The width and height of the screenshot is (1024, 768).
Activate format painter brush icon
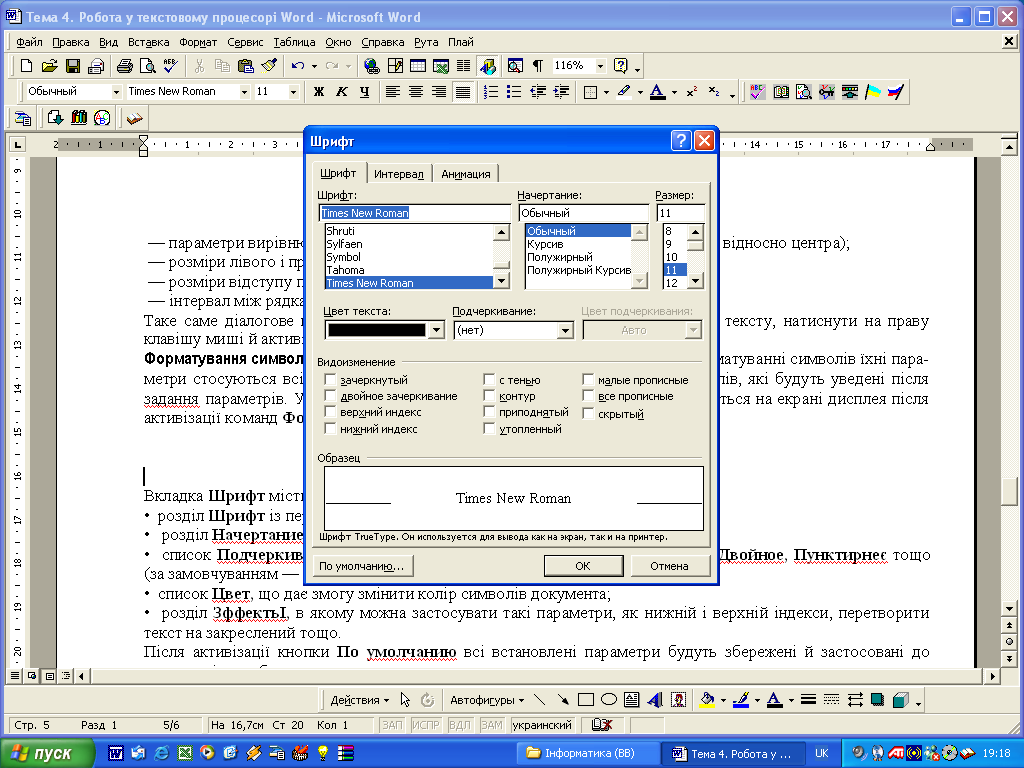pos(268,66)
